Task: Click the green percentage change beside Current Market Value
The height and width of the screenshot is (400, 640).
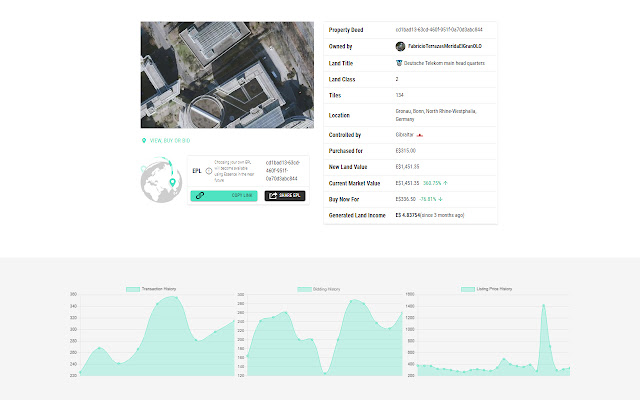Action: pos(432,183)
